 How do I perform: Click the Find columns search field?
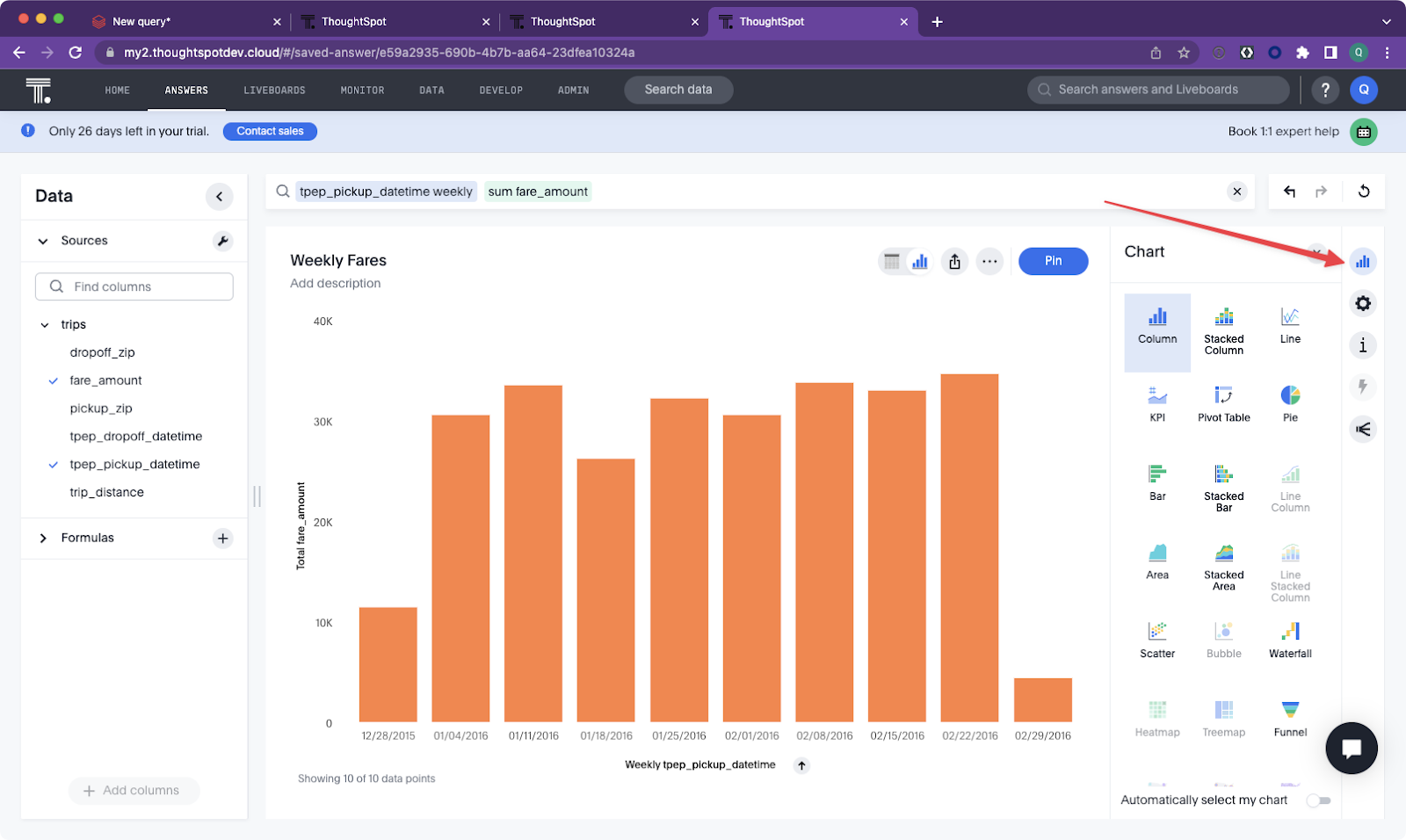(x=134, y=286)
